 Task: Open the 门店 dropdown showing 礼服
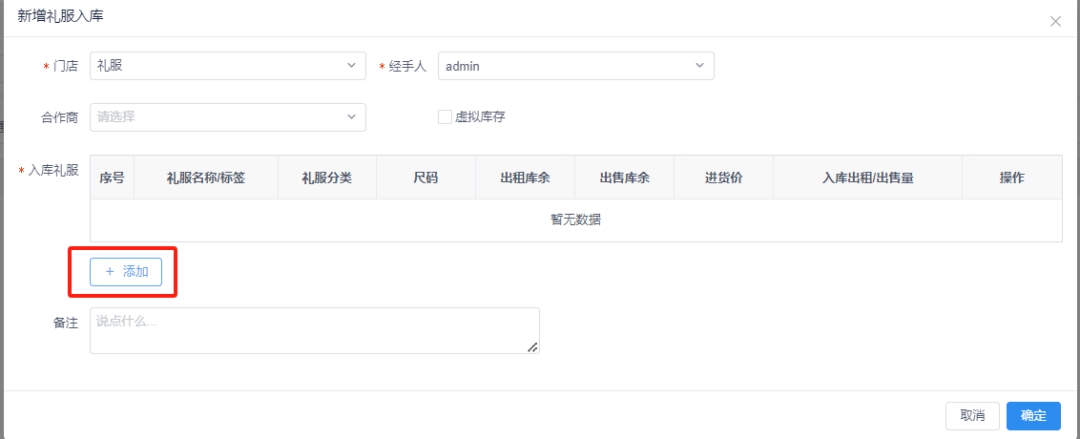click(x=228, y=66)
